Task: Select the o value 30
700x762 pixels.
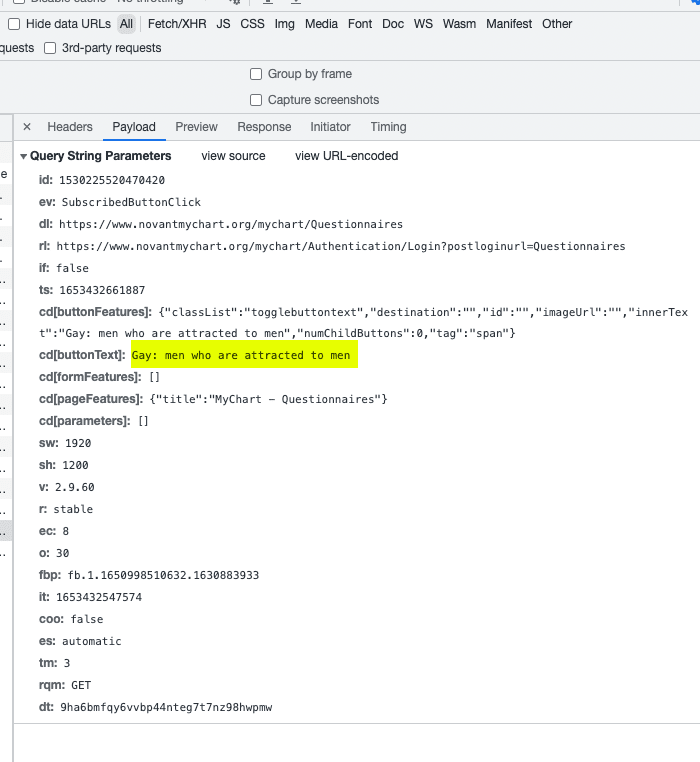Action: pos(63,553)
